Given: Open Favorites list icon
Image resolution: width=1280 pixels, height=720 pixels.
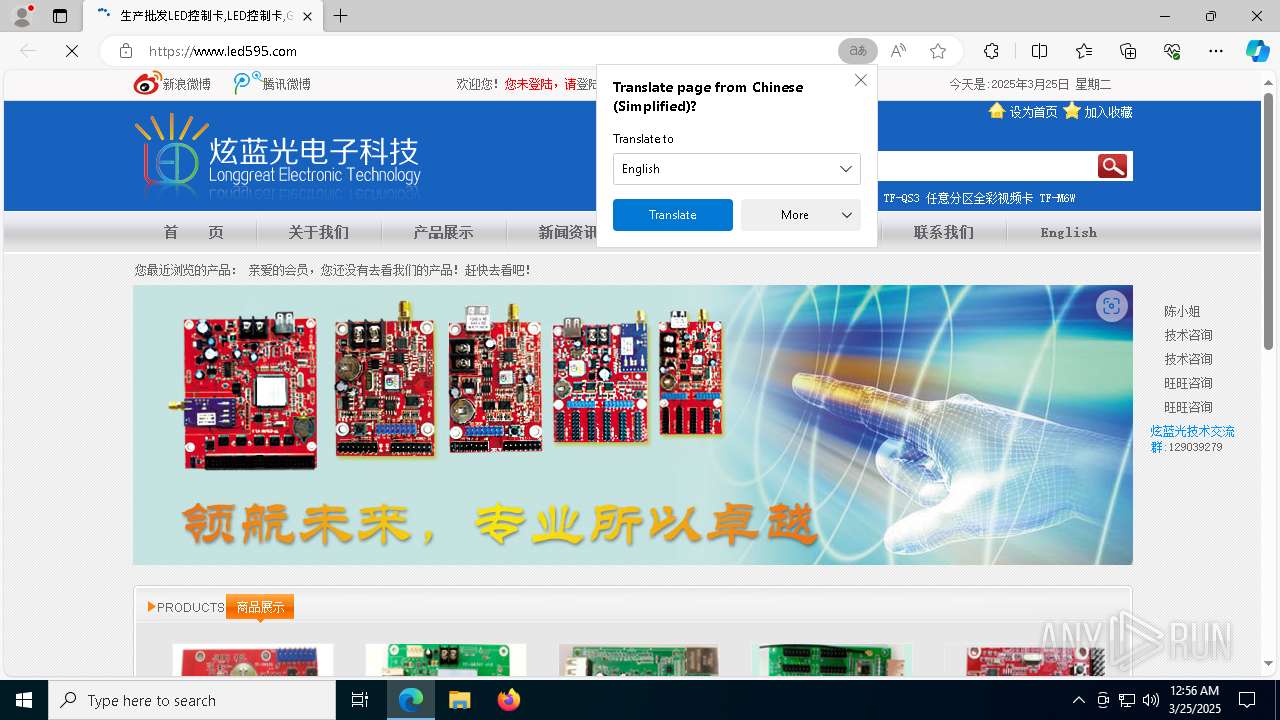Looking at the screenshot, I should pos(1084,51).
